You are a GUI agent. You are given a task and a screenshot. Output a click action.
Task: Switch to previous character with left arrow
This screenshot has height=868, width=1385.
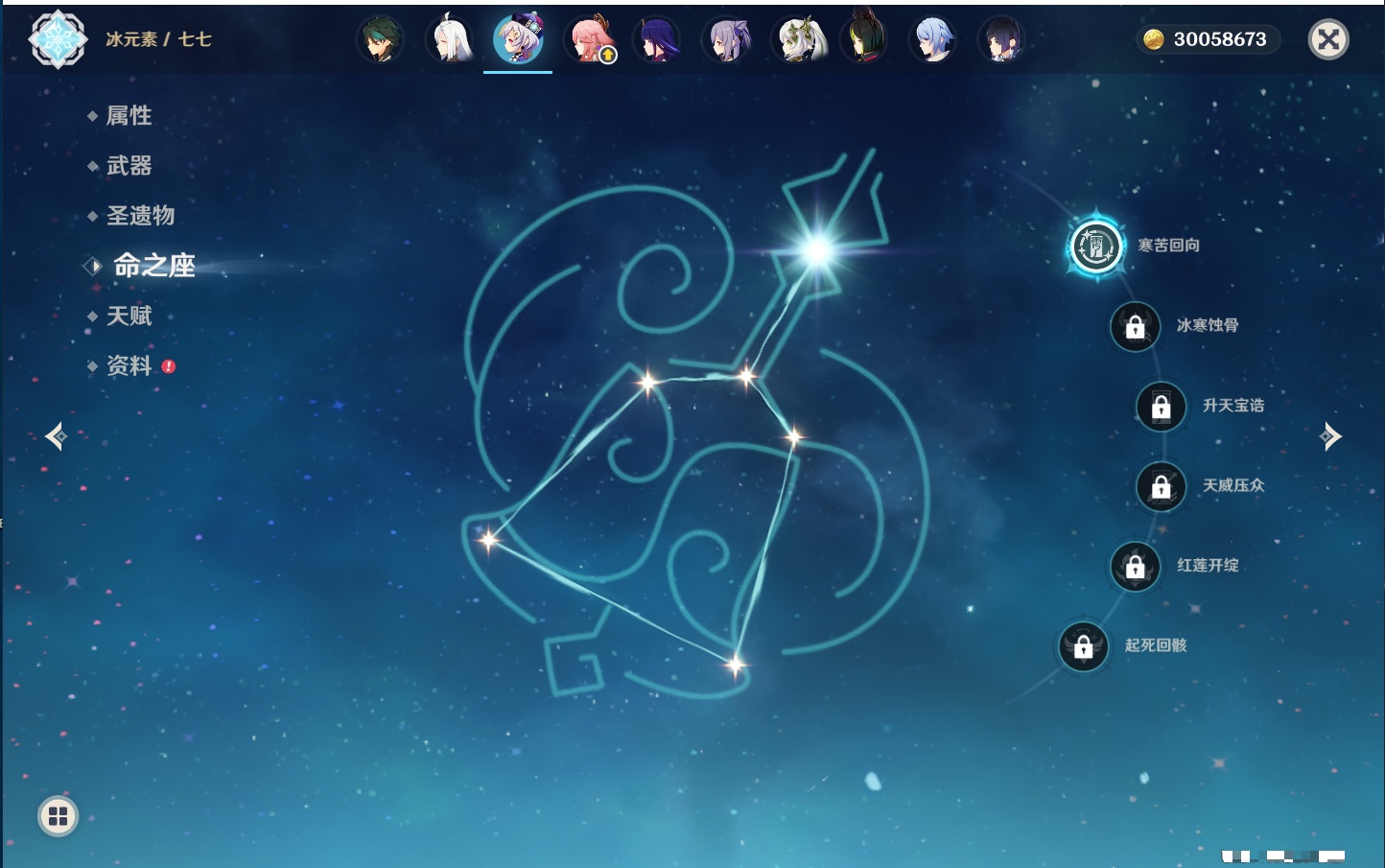(x=56, y=436)
